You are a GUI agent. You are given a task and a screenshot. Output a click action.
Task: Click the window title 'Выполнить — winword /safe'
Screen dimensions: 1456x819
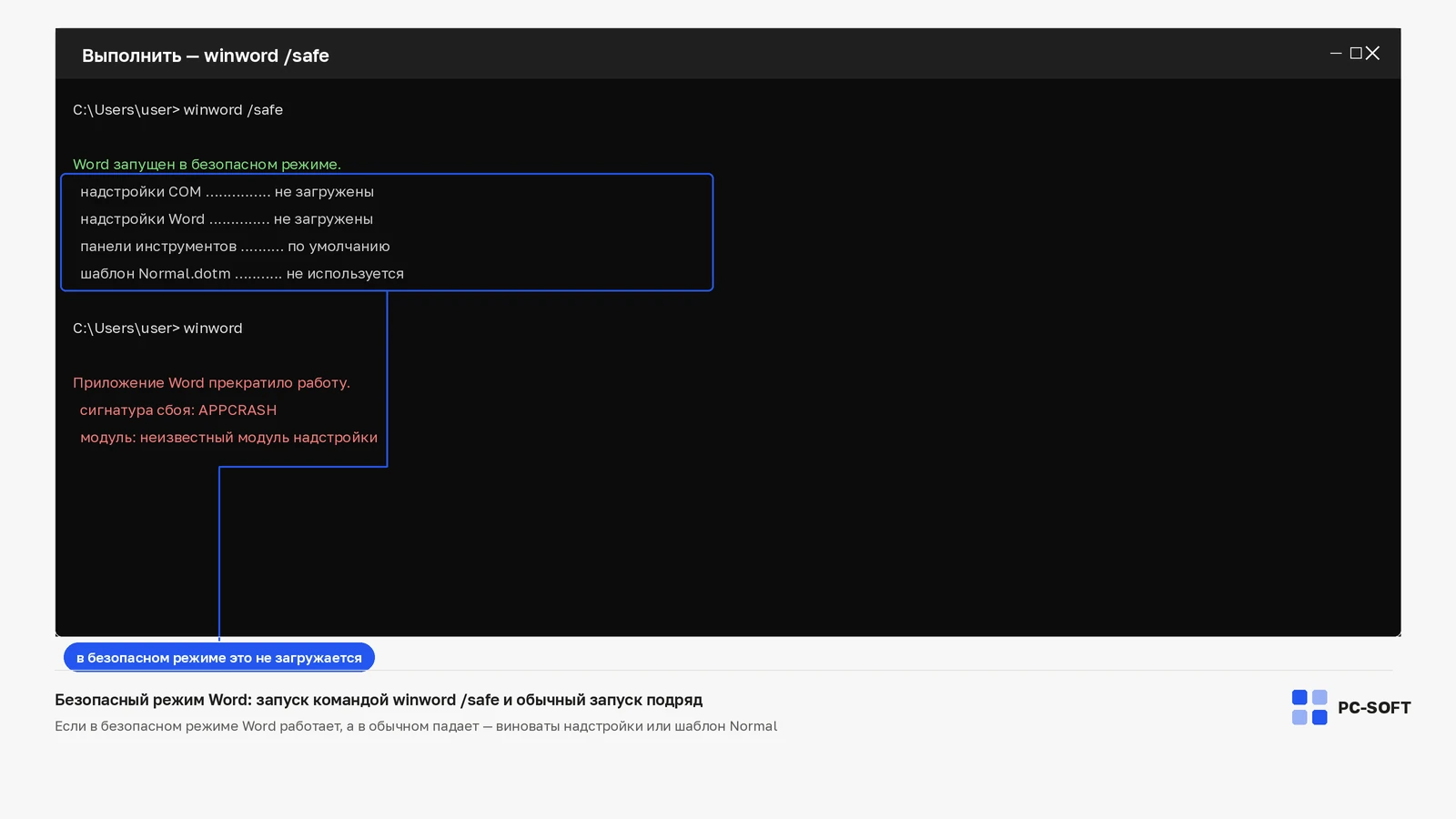pos(206,56)
